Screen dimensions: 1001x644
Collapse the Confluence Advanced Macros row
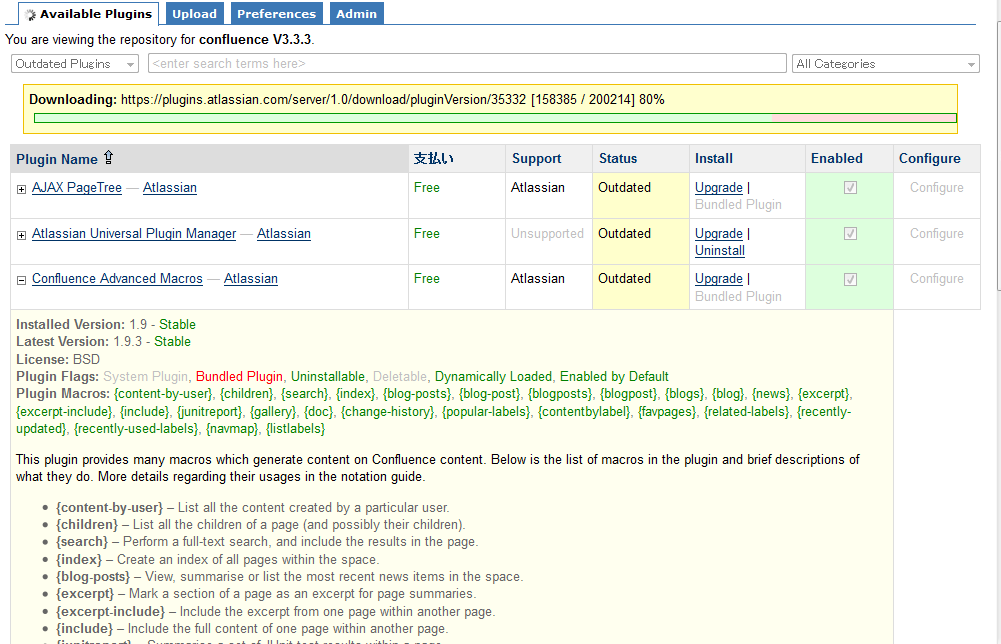[x=21, y=280]
